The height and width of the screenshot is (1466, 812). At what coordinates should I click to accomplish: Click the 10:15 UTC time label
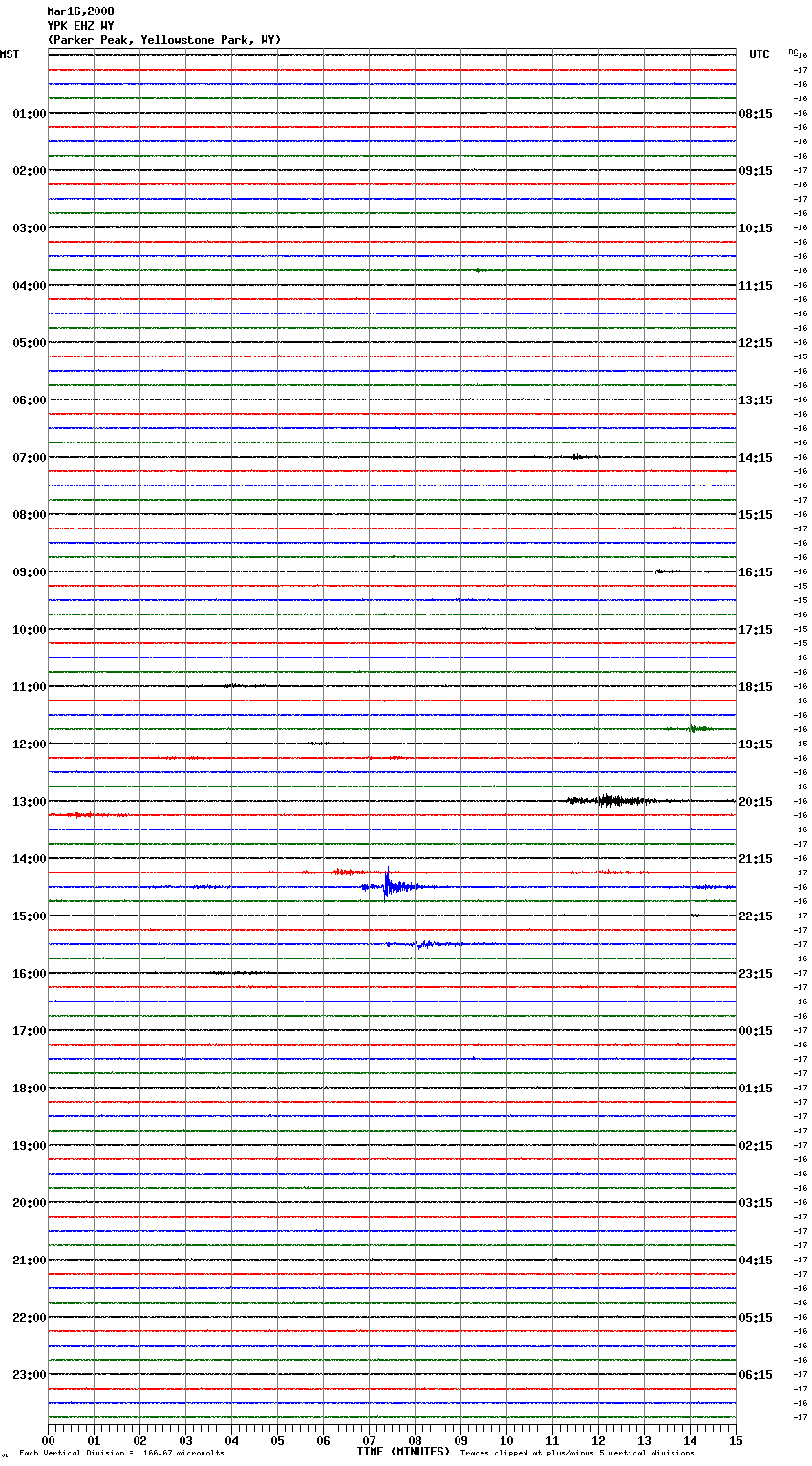click(x=756, y=228)
